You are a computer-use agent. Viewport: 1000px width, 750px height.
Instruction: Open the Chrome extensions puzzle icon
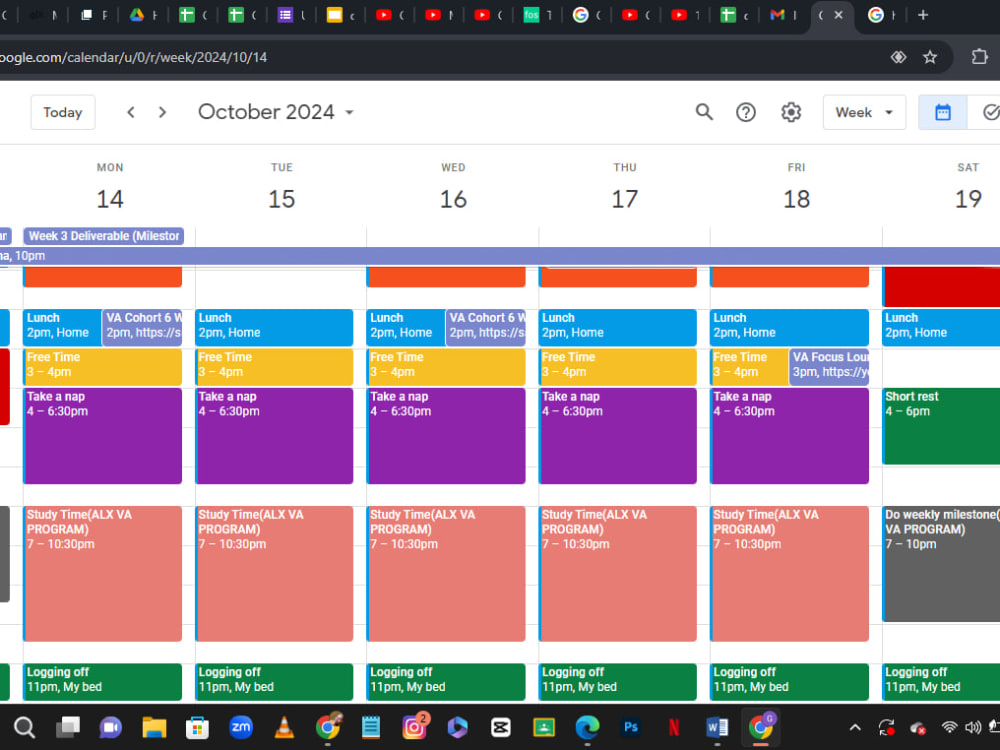pos(980,57)
